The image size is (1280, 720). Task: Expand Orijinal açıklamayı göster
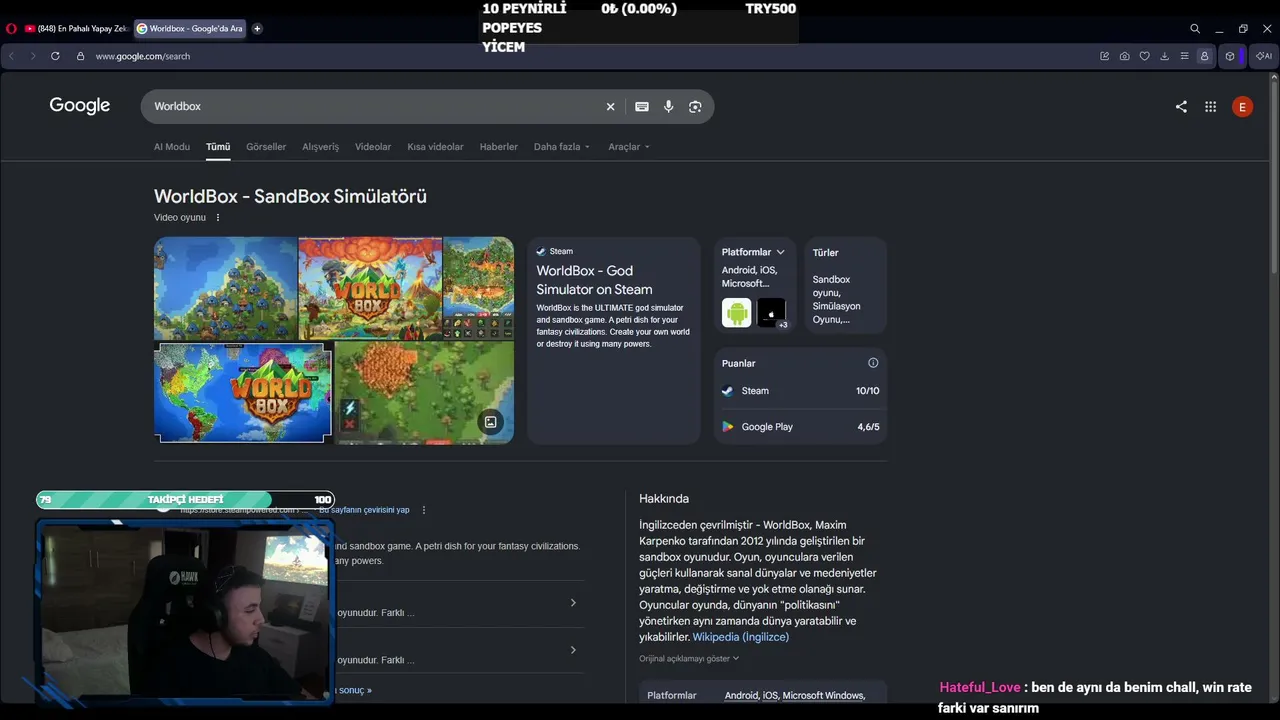click(689, 659)
